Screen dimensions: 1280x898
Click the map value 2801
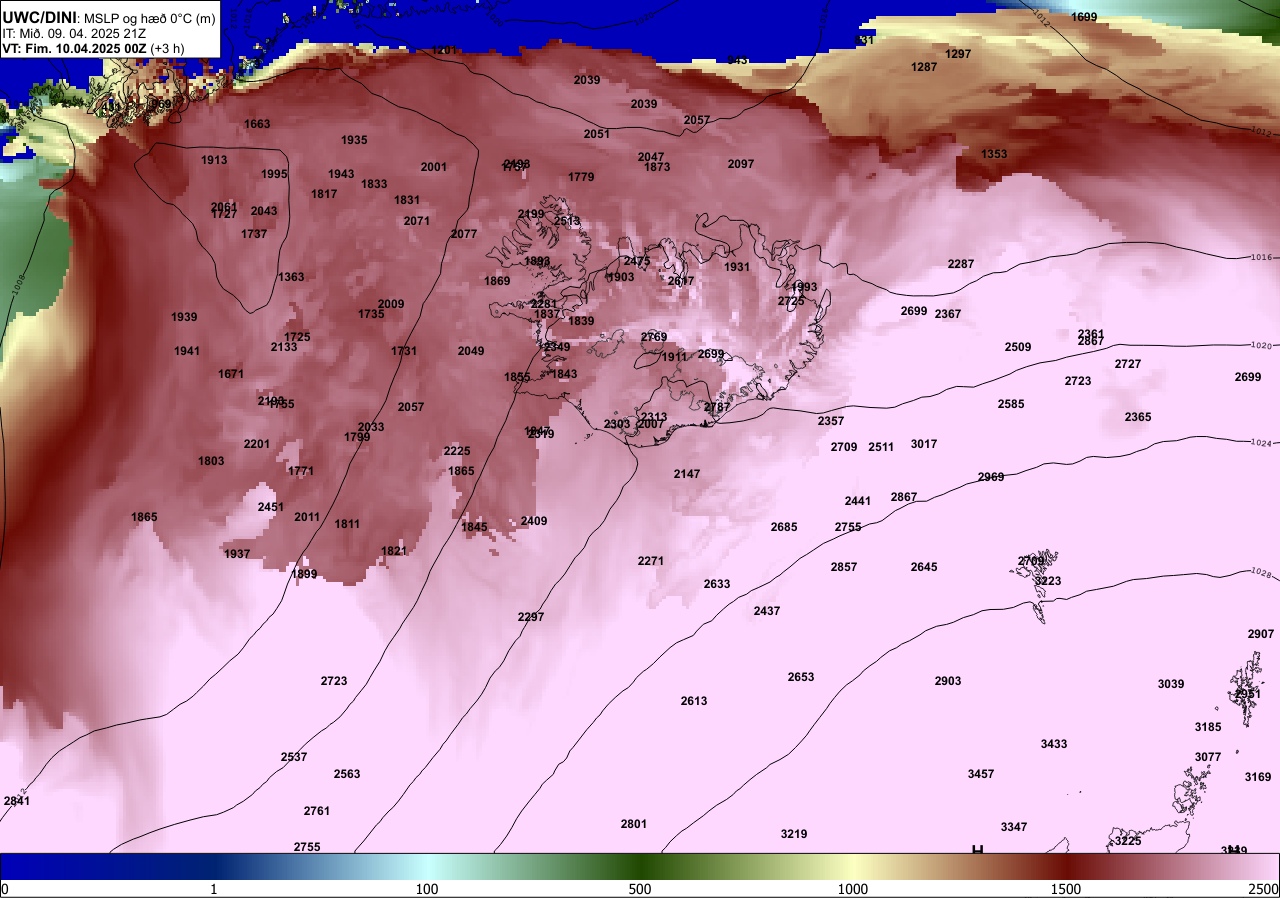(x=634, y=824)
